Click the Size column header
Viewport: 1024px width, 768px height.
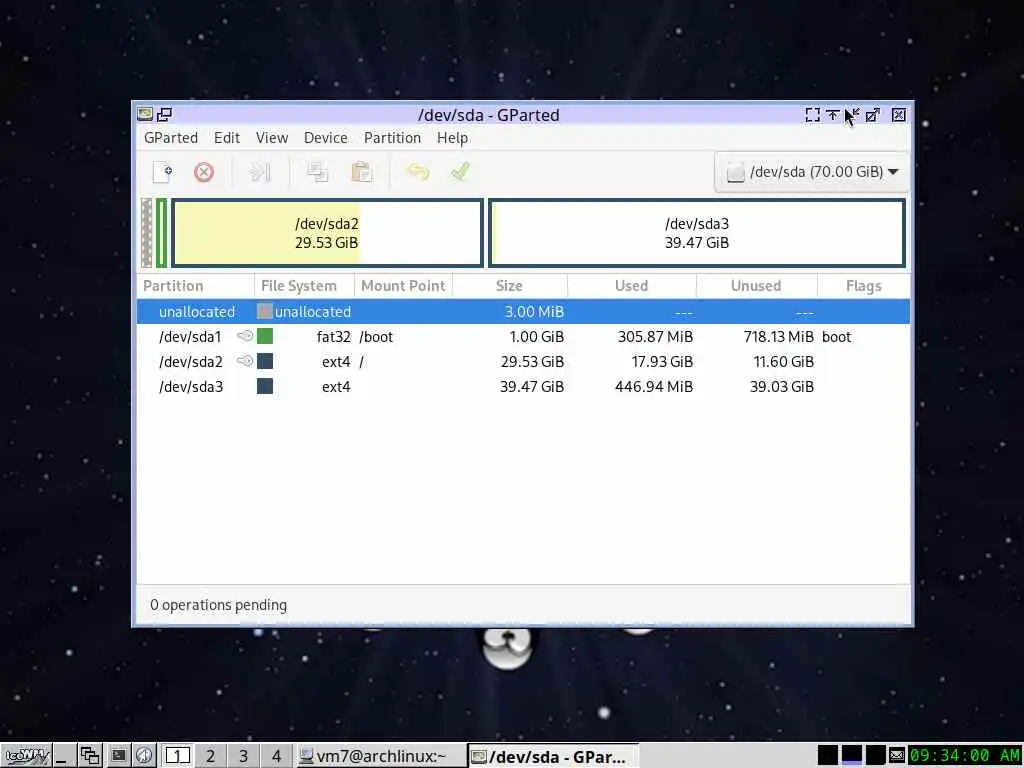(x=509, y=286)
